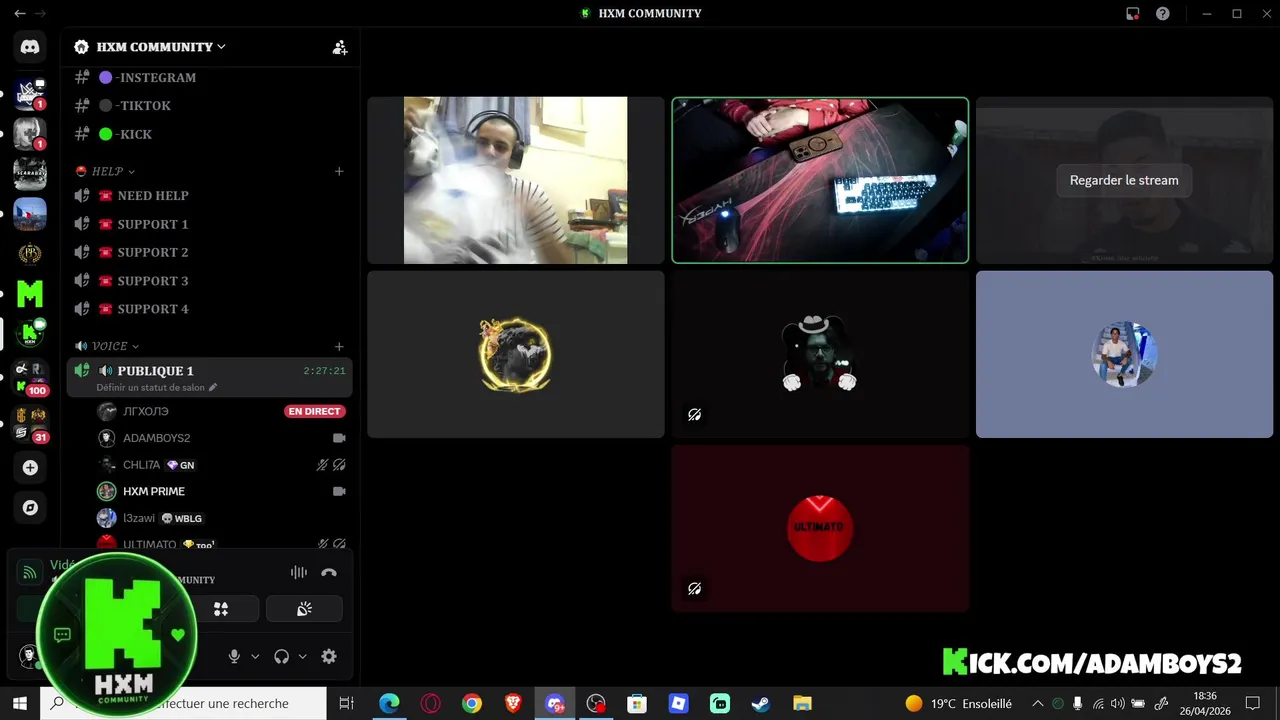Viewport: 1280px width, 720px height.
Task: Open the green M server icon
Action: 30,293
